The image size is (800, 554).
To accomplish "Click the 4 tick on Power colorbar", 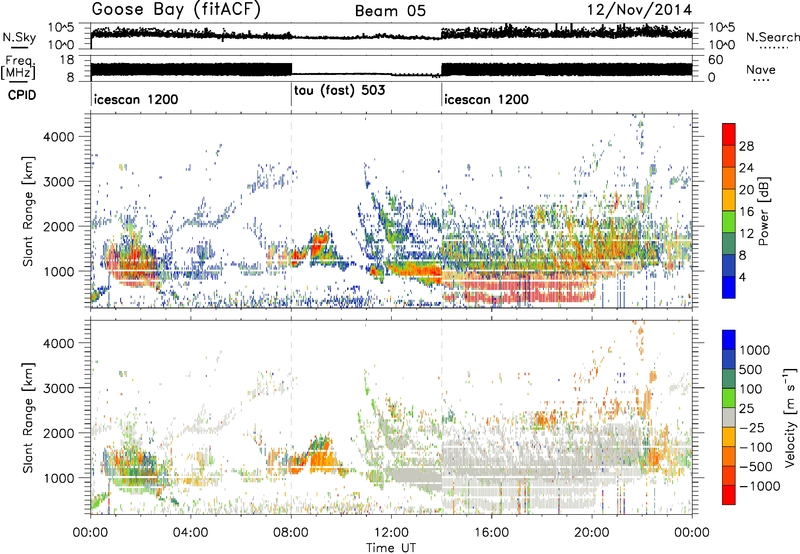I will tap(742, 278).
